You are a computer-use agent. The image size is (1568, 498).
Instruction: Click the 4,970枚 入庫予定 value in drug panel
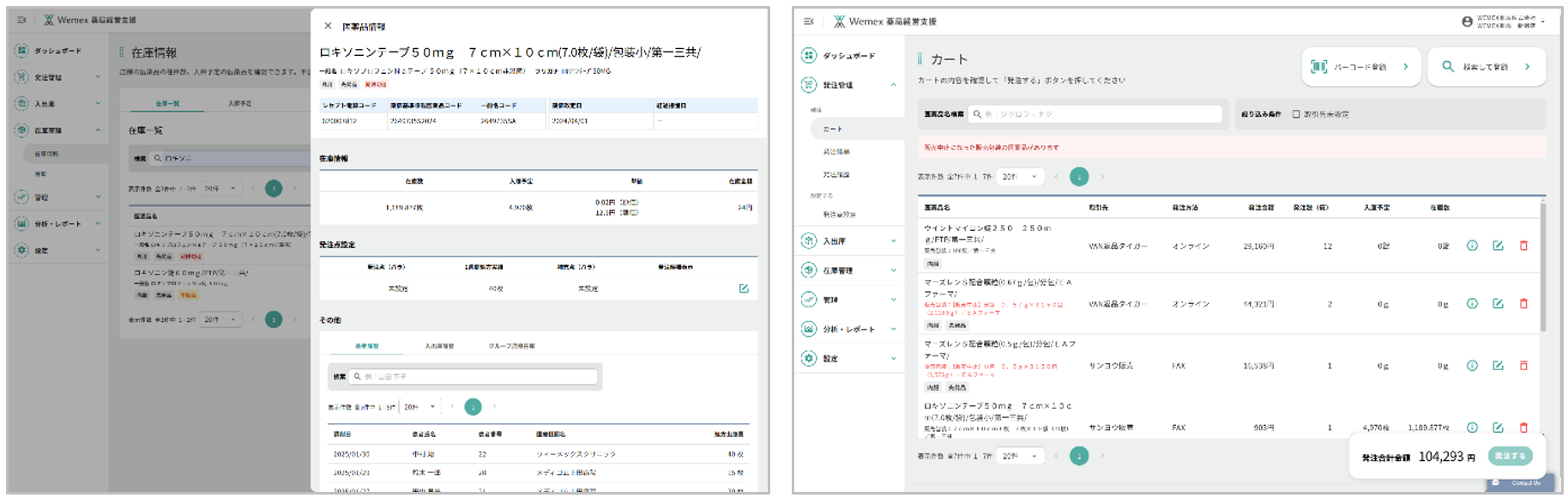pos(521,207)
